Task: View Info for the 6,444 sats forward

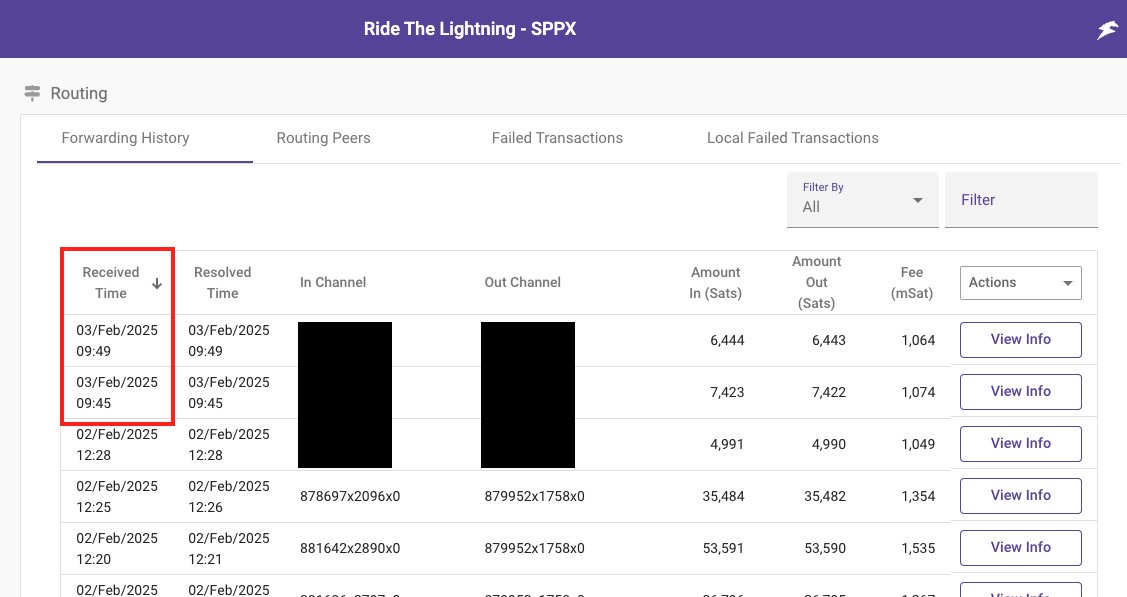Action: pos(1021,339)
